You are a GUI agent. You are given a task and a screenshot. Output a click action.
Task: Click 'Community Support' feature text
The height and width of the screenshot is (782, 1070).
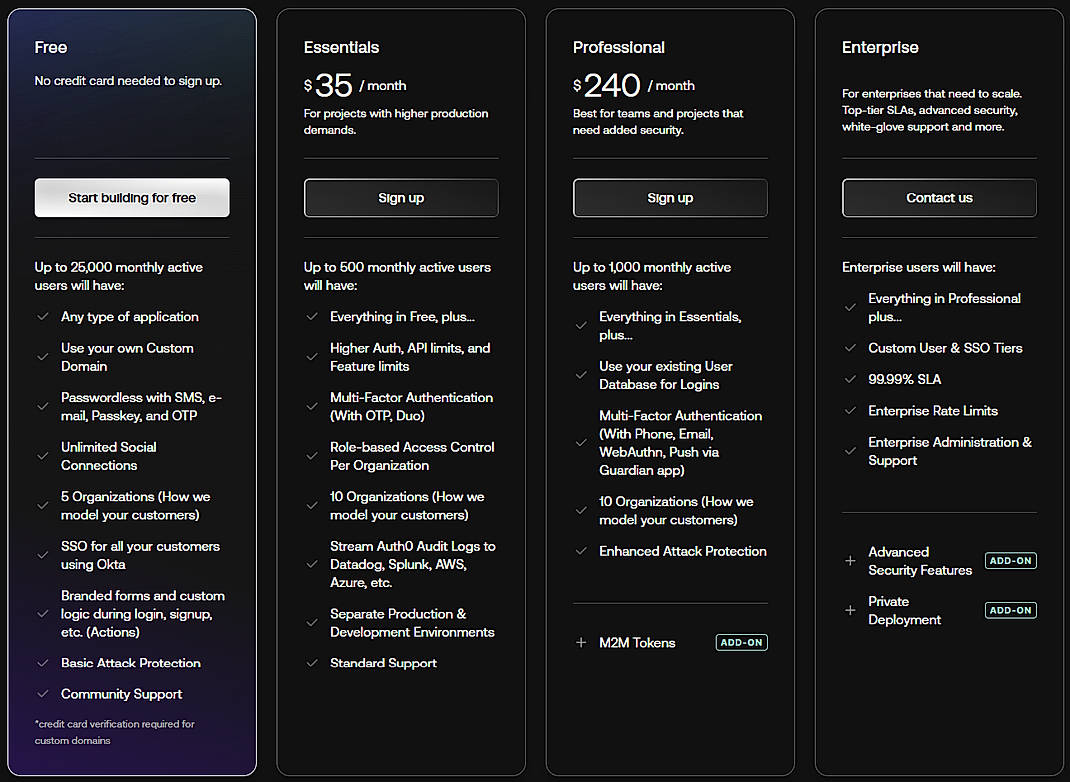(121, 694)
